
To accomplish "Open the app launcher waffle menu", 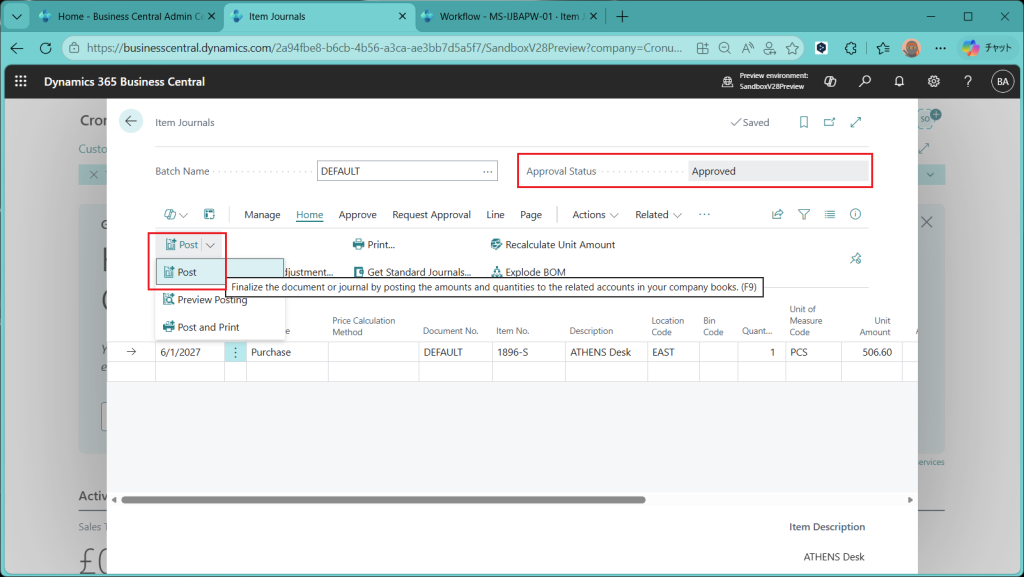I will [21, 81].
